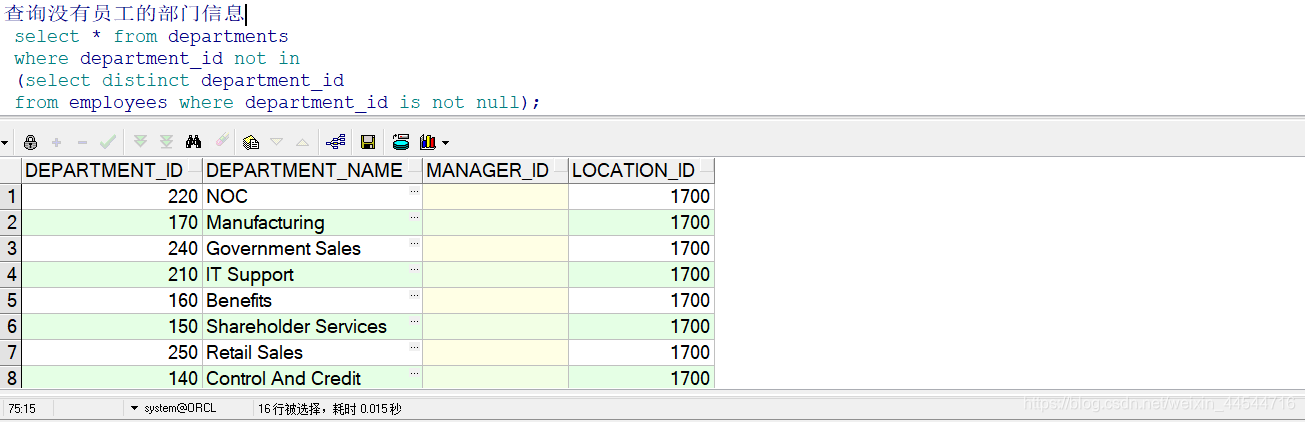1305x422 pixels.
Task: Open the ellipsis button in the Benefits cell
Action: click(414, 294)
